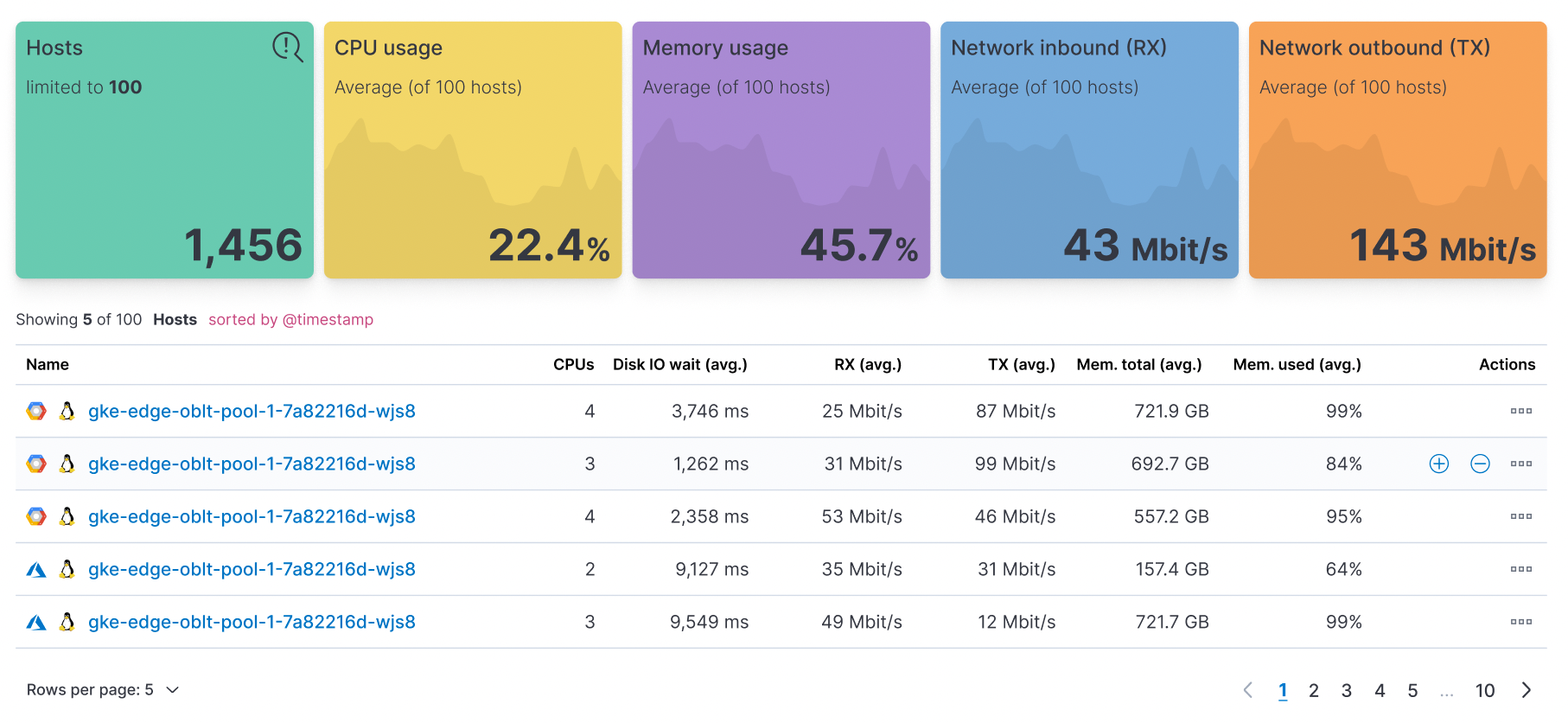The width and height of the screenshot is (1568, 723).
Task: Select the Google Cloud icon on the first host row
Action: [36, 412]
